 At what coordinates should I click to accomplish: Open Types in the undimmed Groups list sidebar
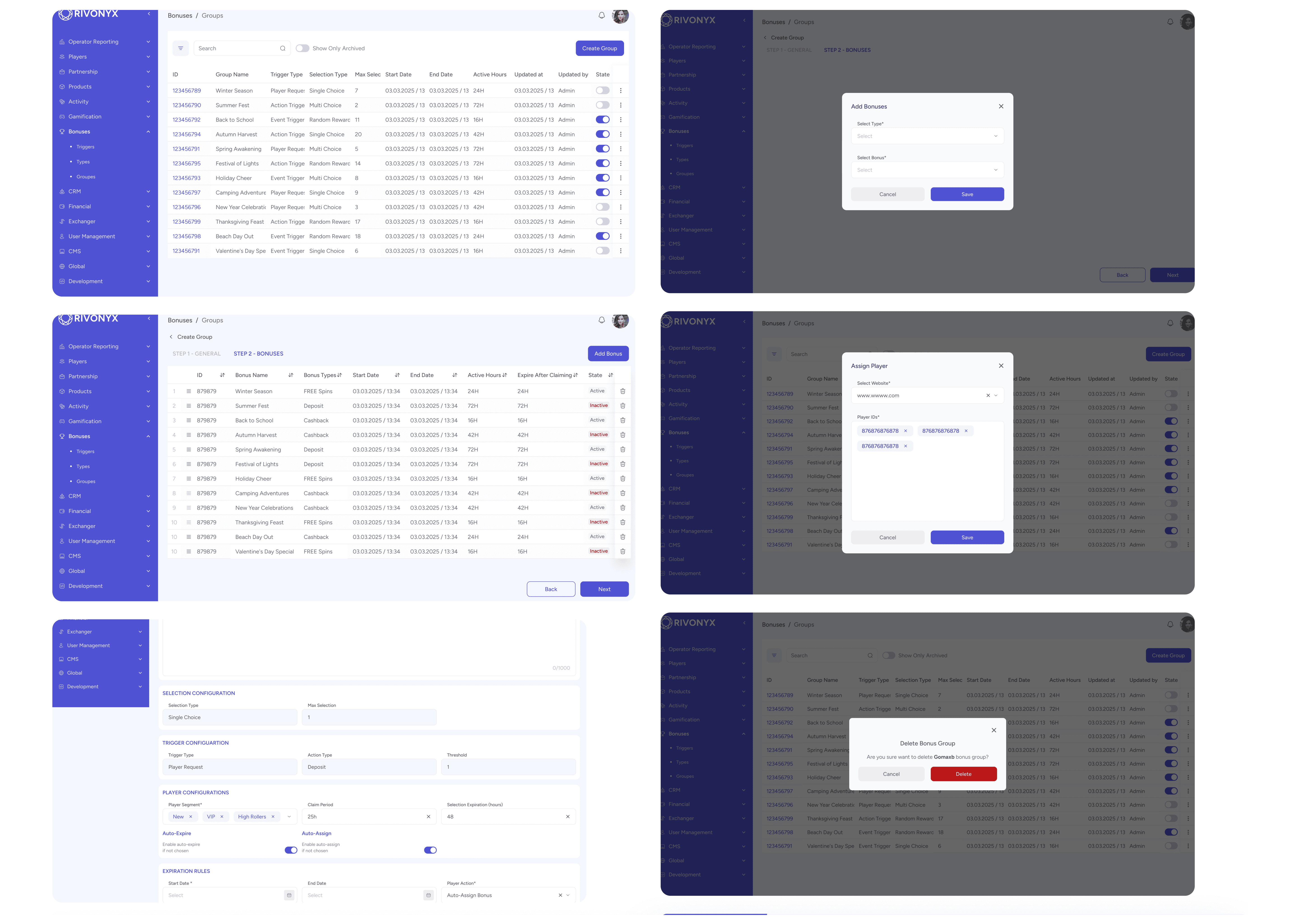coord(83,162)
